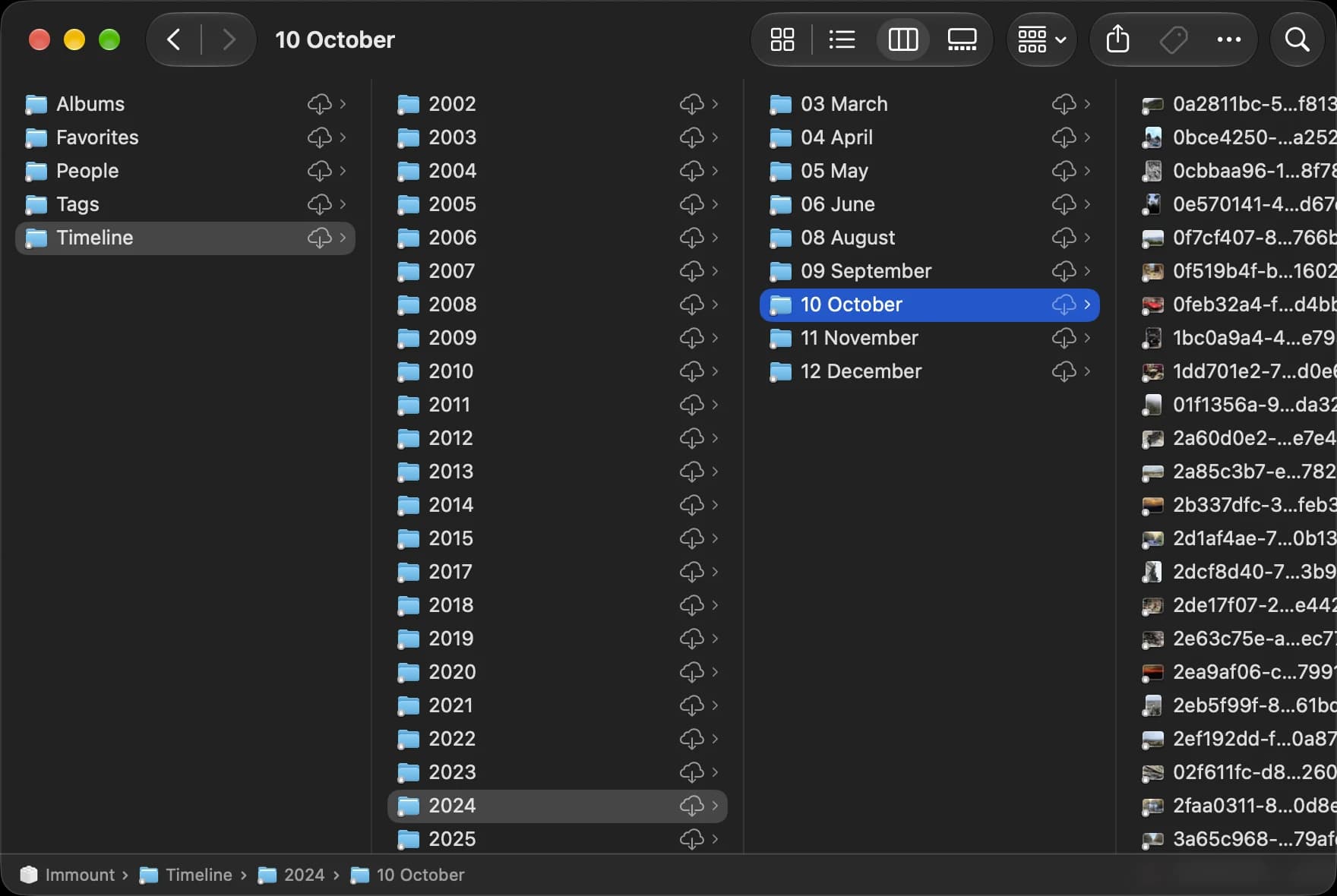
Task: Expand the 2025 folder chevron
Action: (715, 839)
